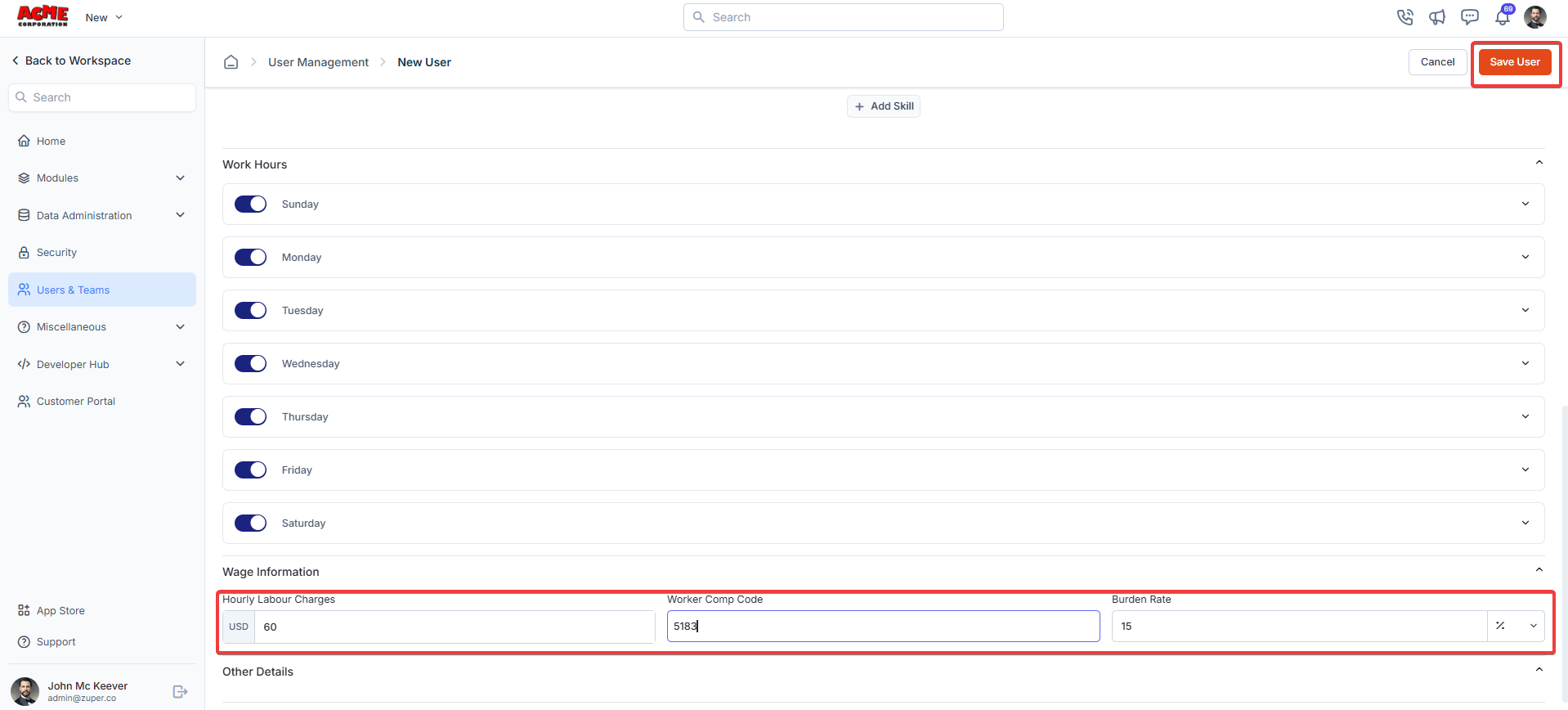
Task: Click the magnifier icon in sidebar search
Action: tap(21, 97)
